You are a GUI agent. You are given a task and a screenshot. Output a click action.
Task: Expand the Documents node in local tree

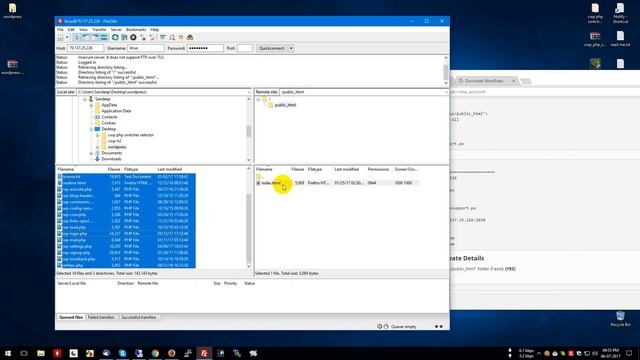coord(91,153)
